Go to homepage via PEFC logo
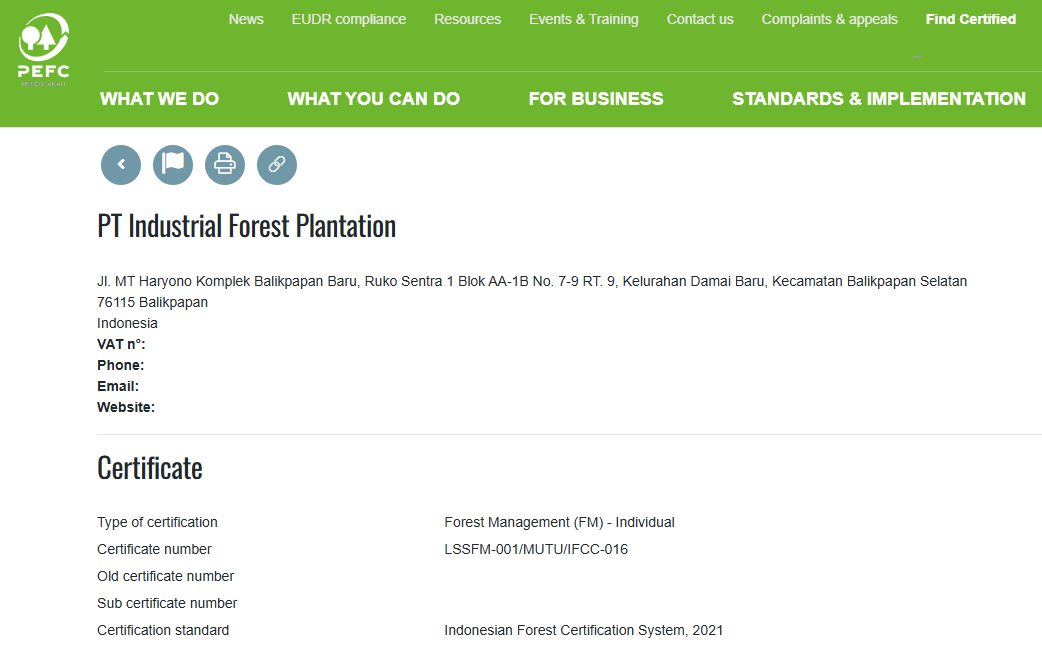 (x=43, y=50)
